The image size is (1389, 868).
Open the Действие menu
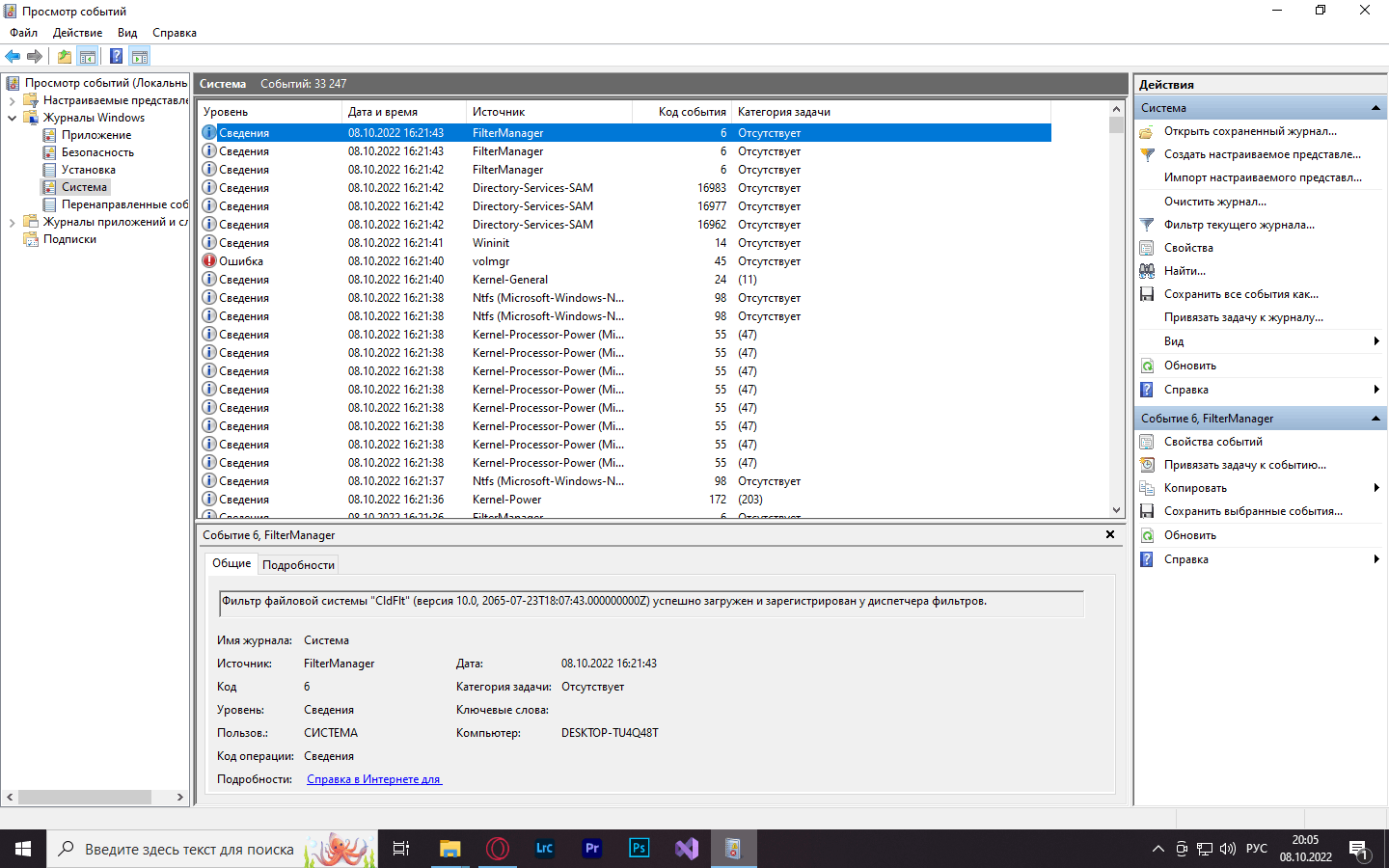coord(77,33)
